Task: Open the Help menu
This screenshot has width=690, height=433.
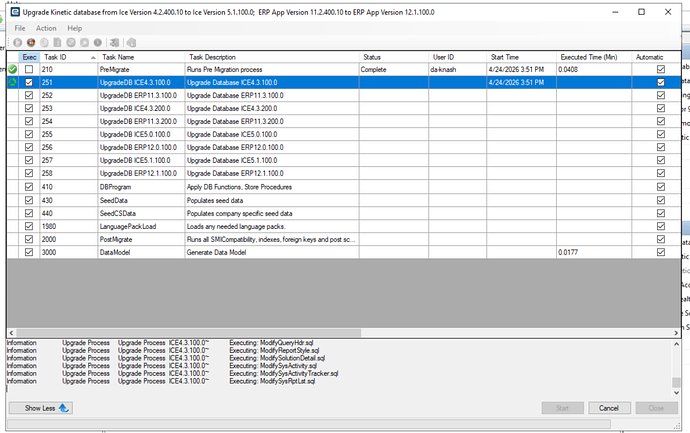Action: tap(74, 28)
